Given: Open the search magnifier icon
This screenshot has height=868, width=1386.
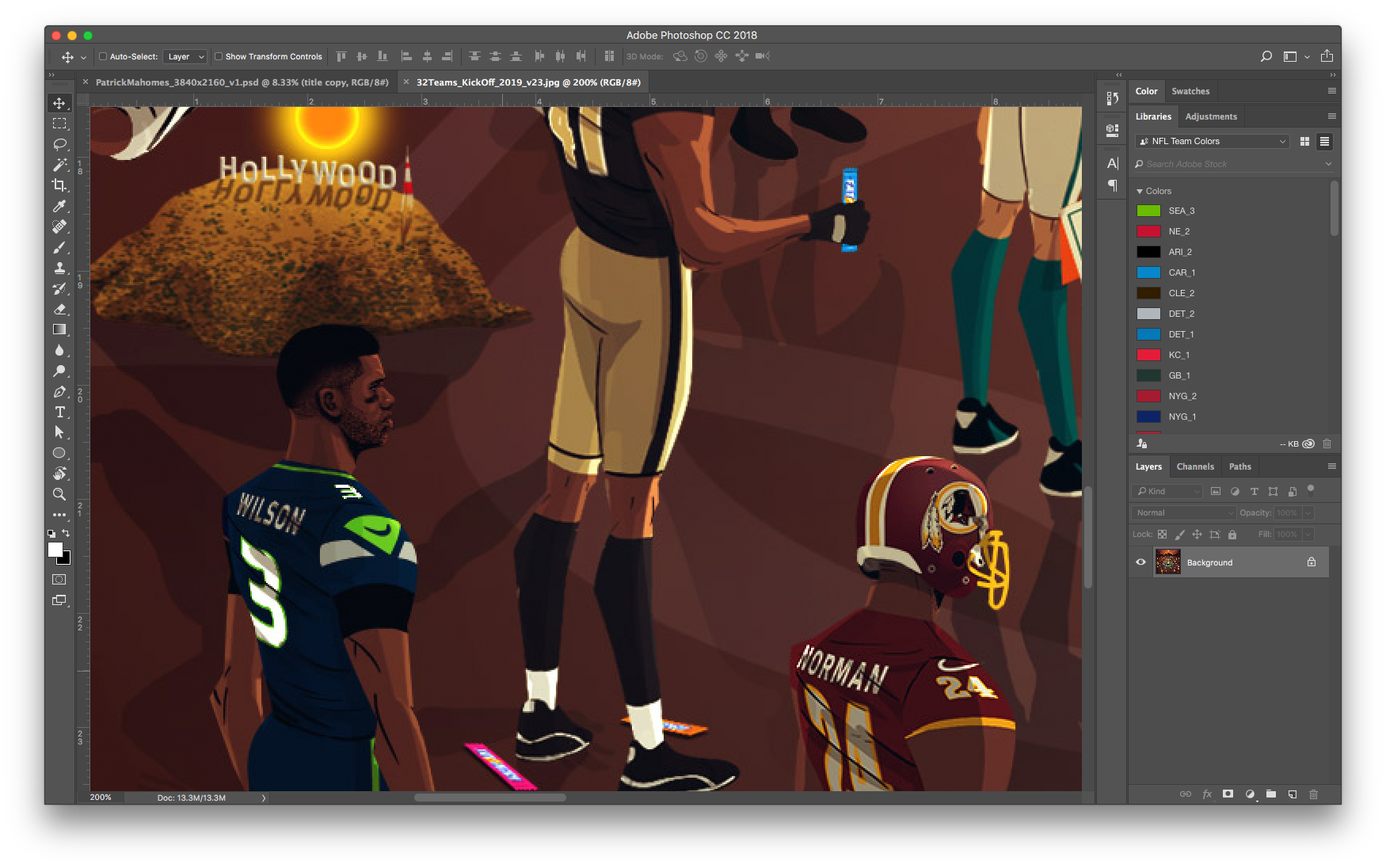Looking at the screenshot, I should coord(1266,56).
